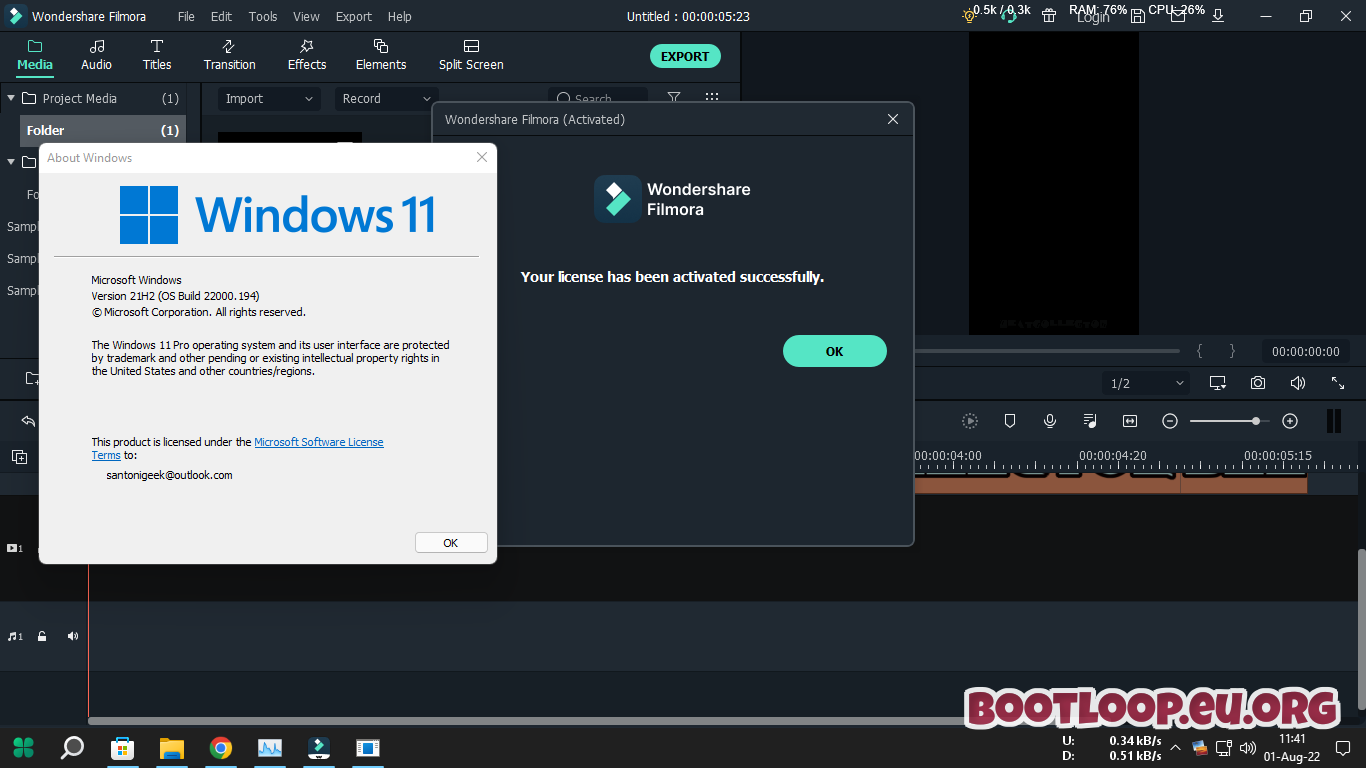Toggle the audio track 1 lock
The image size is (1366, 768).
(42, 636)
